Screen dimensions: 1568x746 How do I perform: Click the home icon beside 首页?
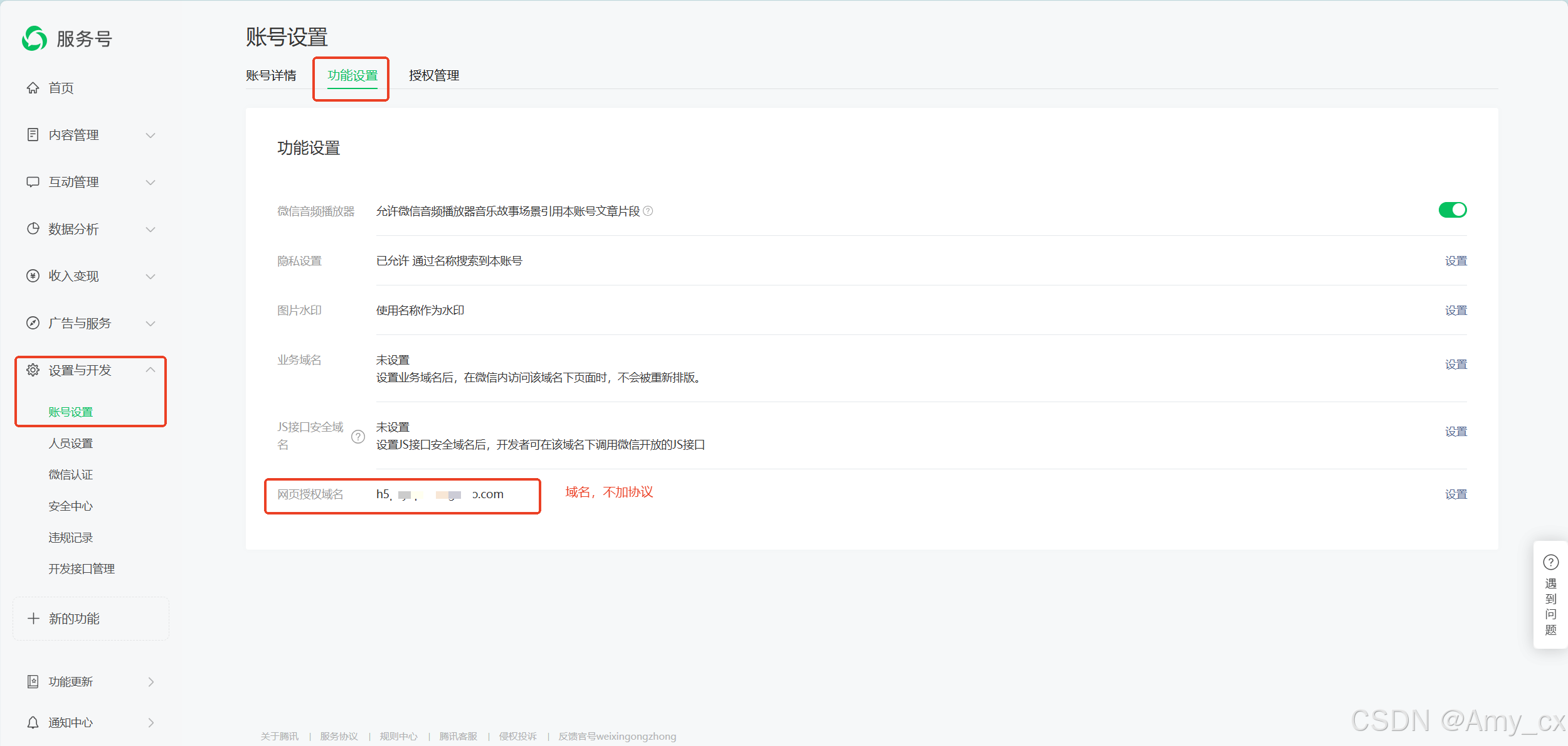coord(33,88)
